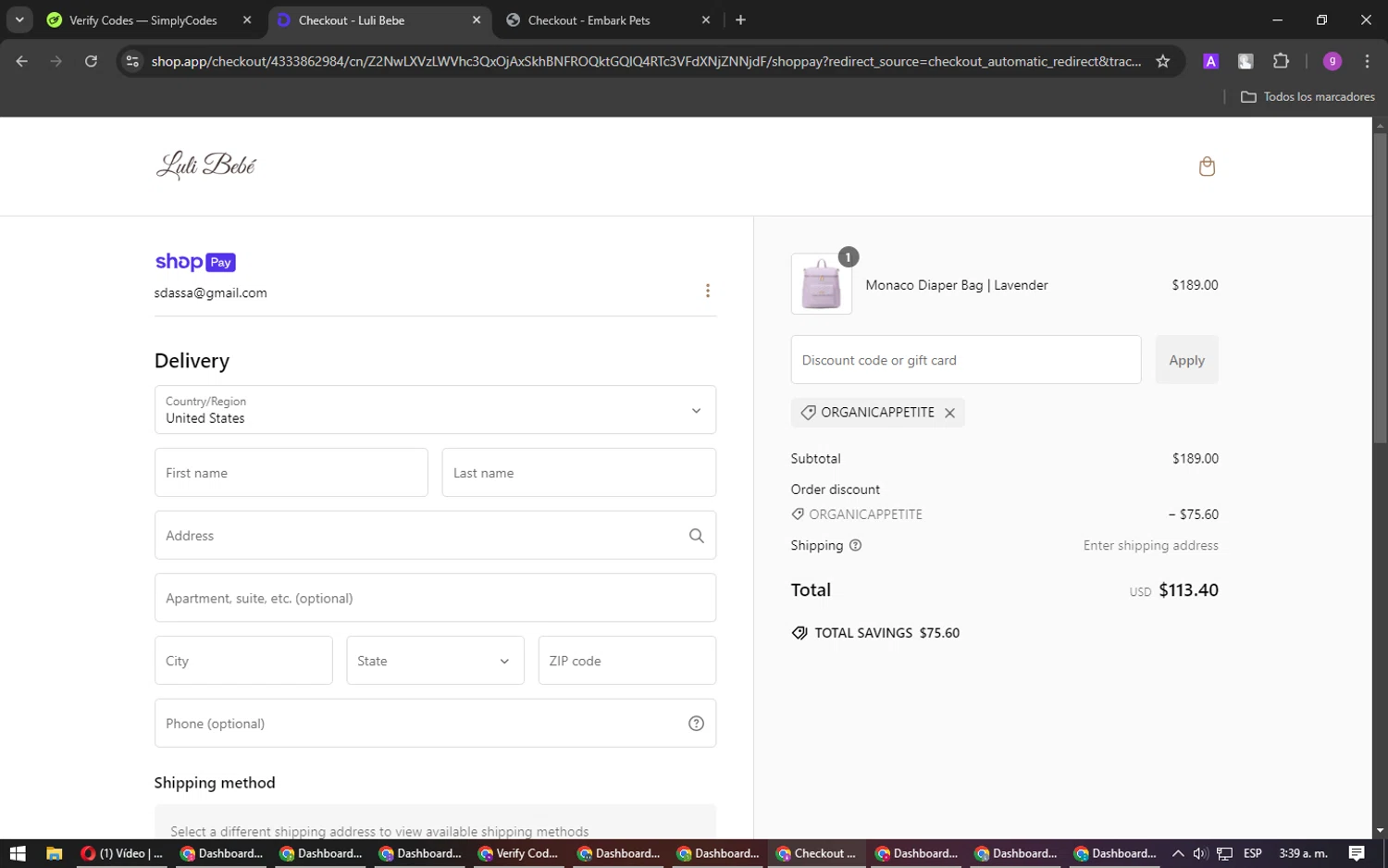1388x868 pixels.
Task: Click the sdassa@gmail.com email text
Action: pyautogui.click(x=210, y=292)
